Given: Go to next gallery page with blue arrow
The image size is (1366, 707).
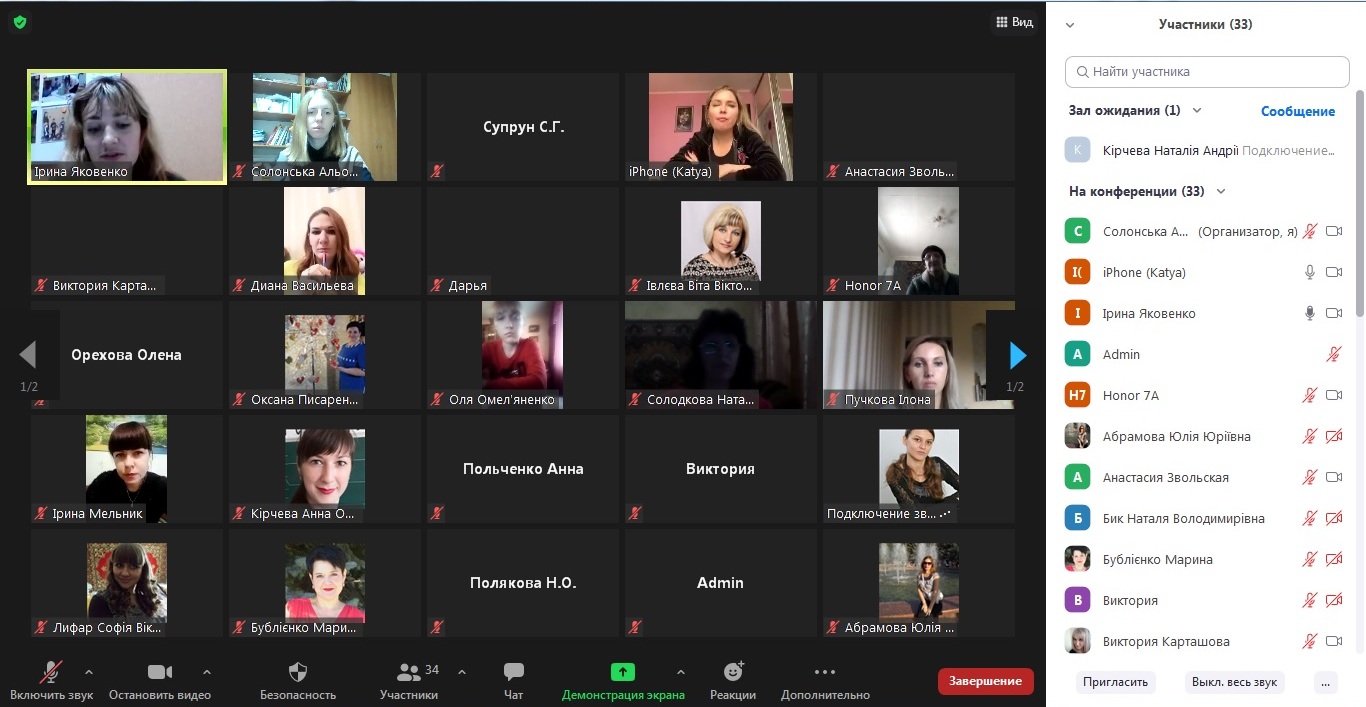Looking at the screenshot, I should coord(1017,355).
